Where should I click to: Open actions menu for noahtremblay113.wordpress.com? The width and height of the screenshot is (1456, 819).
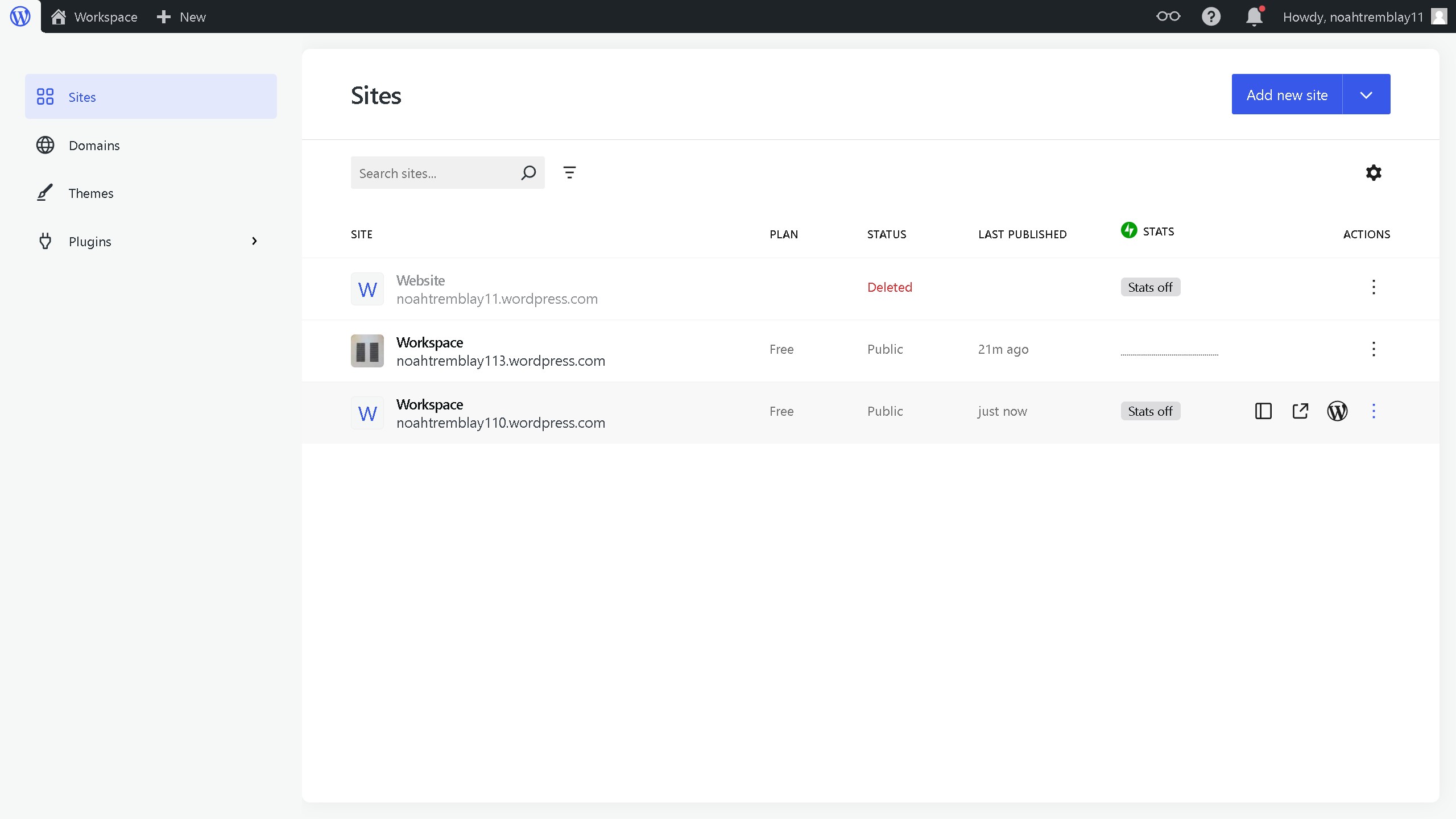pos(1374,350)
